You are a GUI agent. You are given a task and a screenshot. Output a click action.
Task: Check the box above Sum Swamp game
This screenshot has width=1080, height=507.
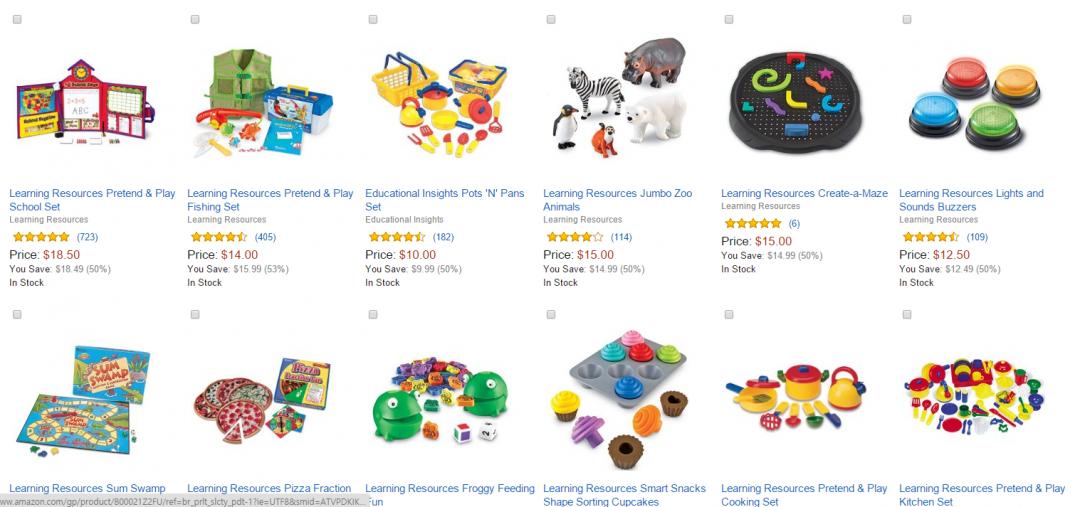[x=17, y=314]
